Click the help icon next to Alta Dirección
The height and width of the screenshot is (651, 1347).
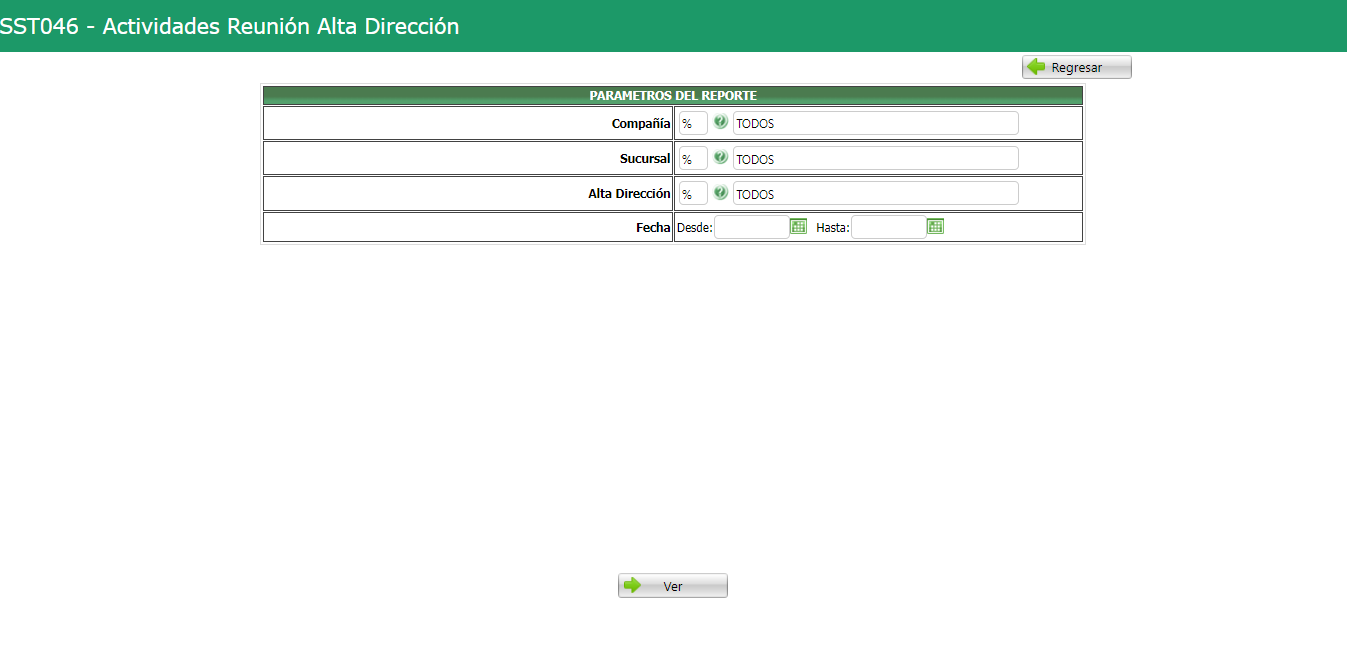pyautogui.click(x=720, y=193)
